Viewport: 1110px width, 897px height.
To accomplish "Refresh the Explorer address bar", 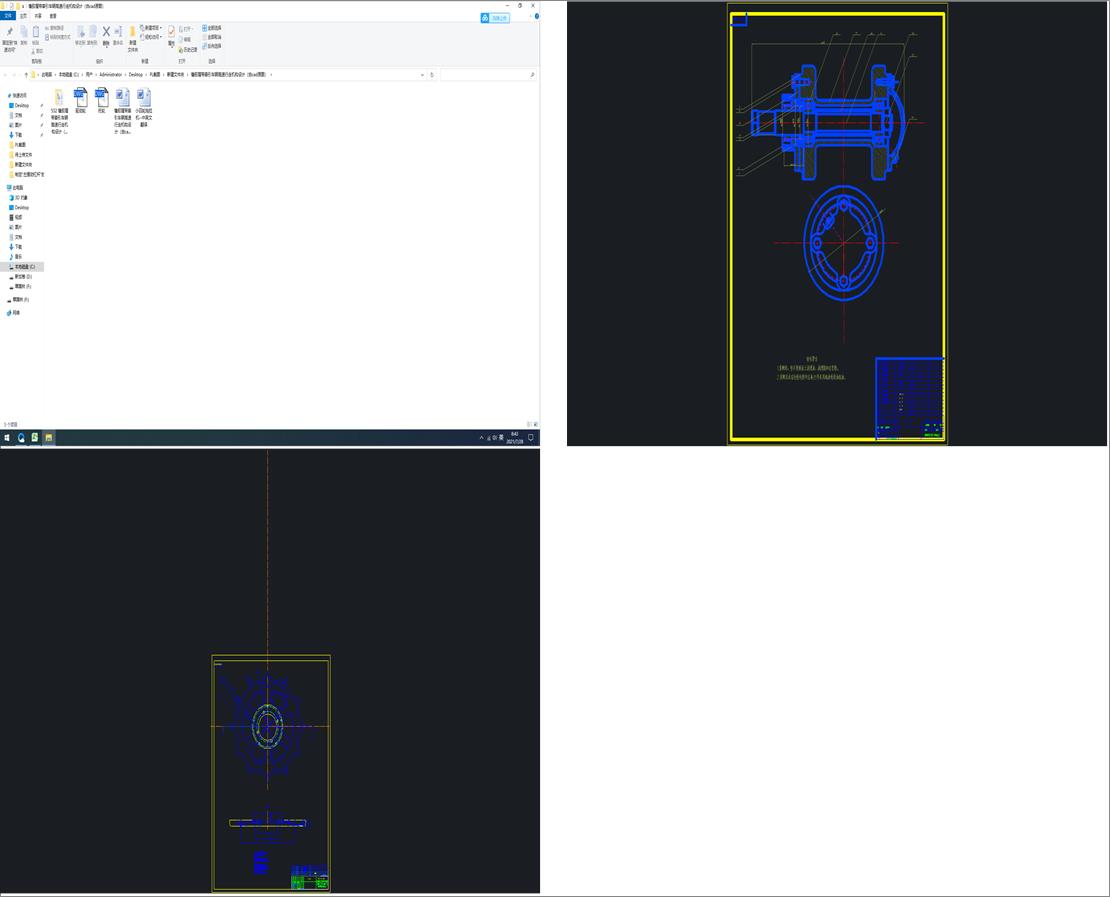I will point(432,74).
